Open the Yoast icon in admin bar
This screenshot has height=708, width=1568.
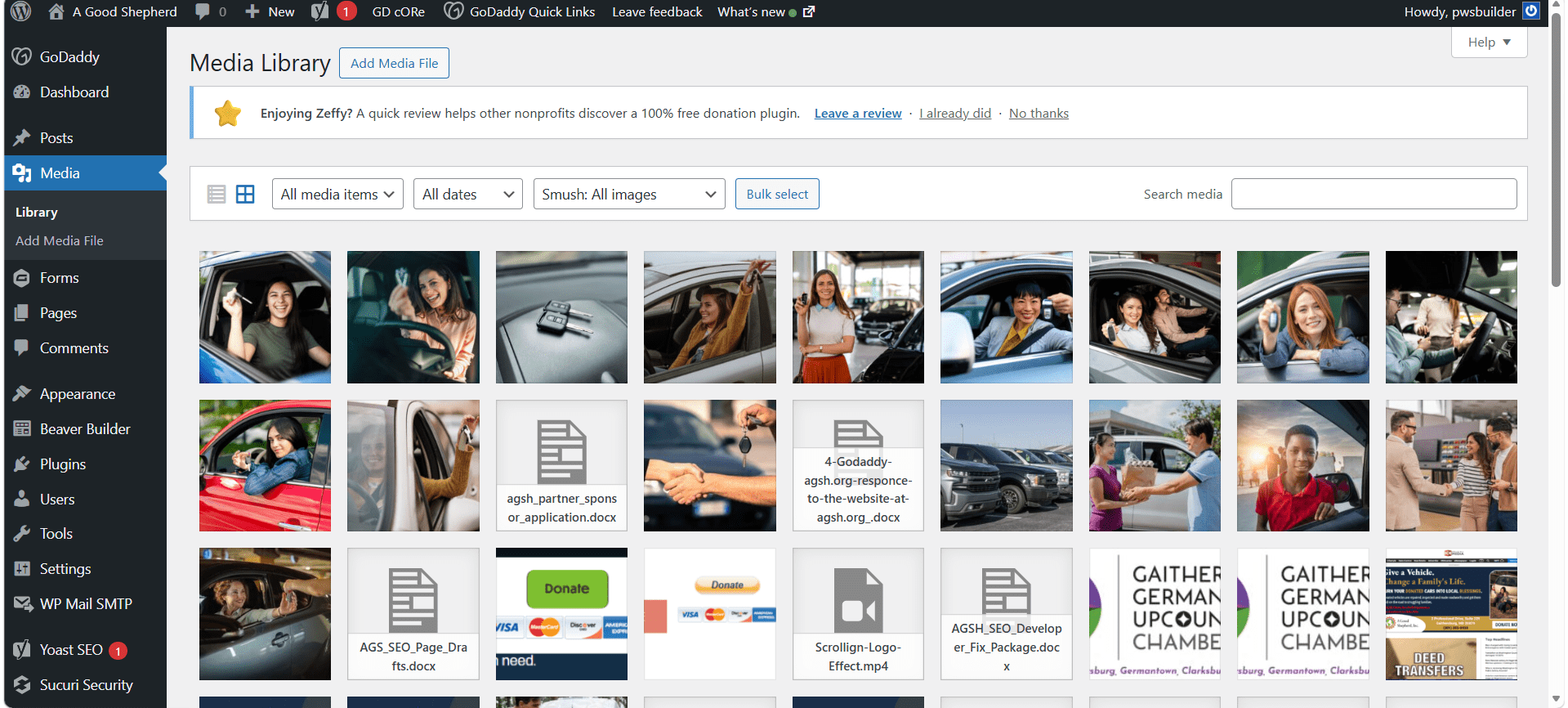coord(319,11)
